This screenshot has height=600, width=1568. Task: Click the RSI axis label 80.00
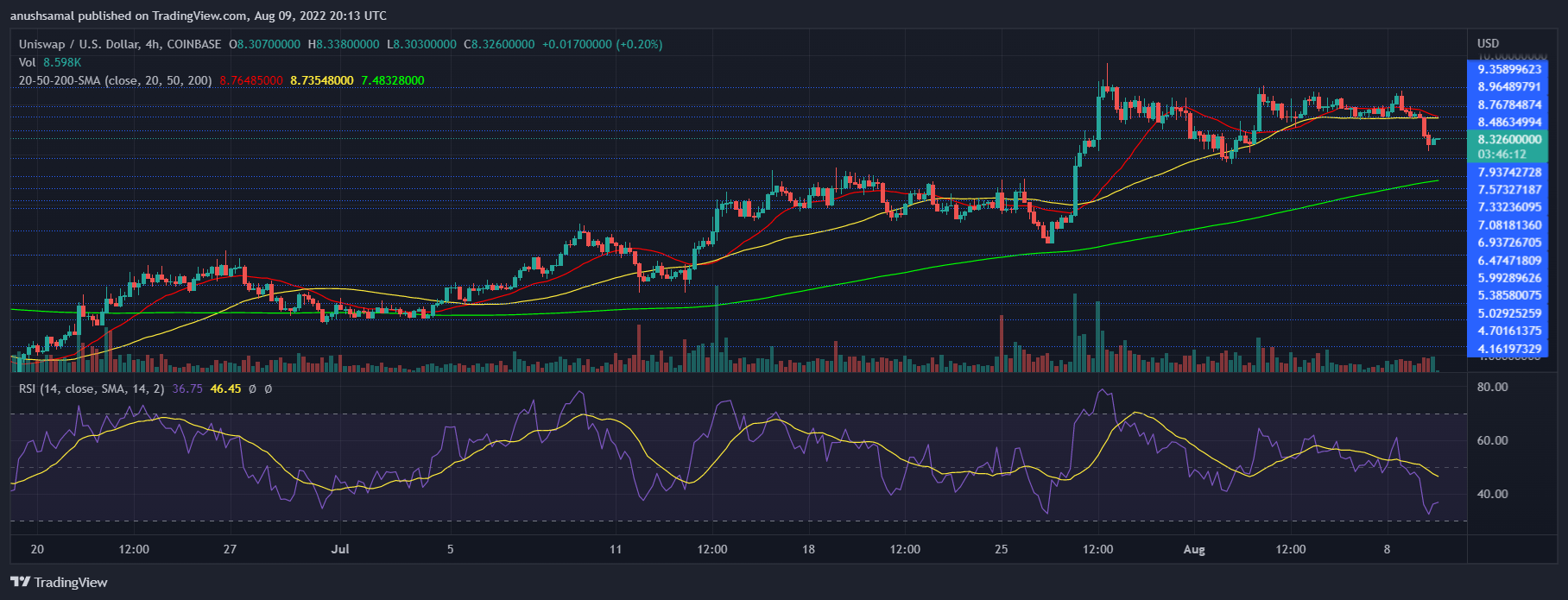(x=1492, y=387)
